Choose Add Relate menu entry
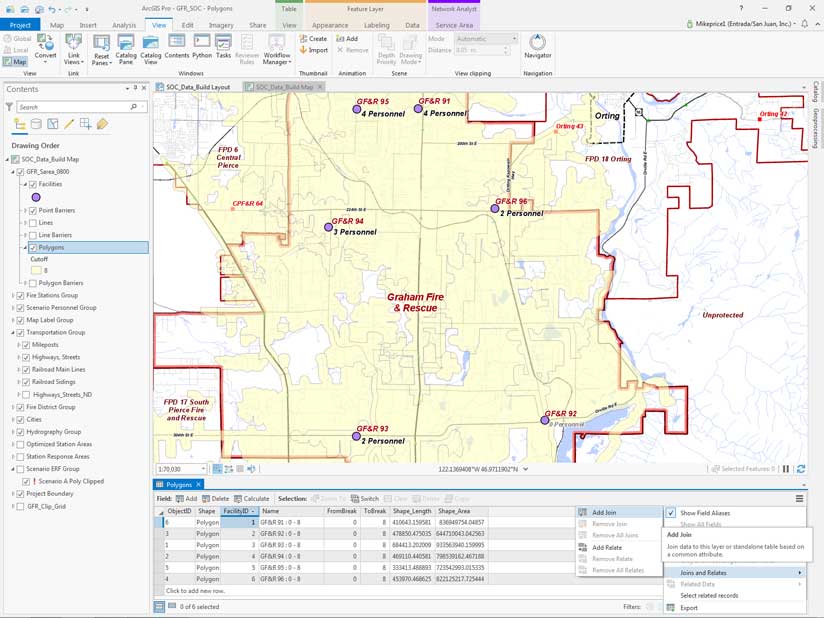Viewport: 824px width, 618px height. tap(619, 548)
